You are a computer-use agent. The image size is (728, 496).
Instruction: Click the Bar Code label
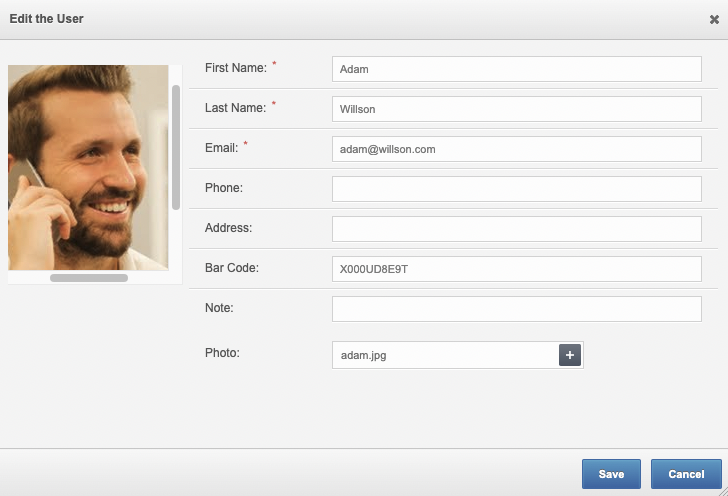pos(232,268)
